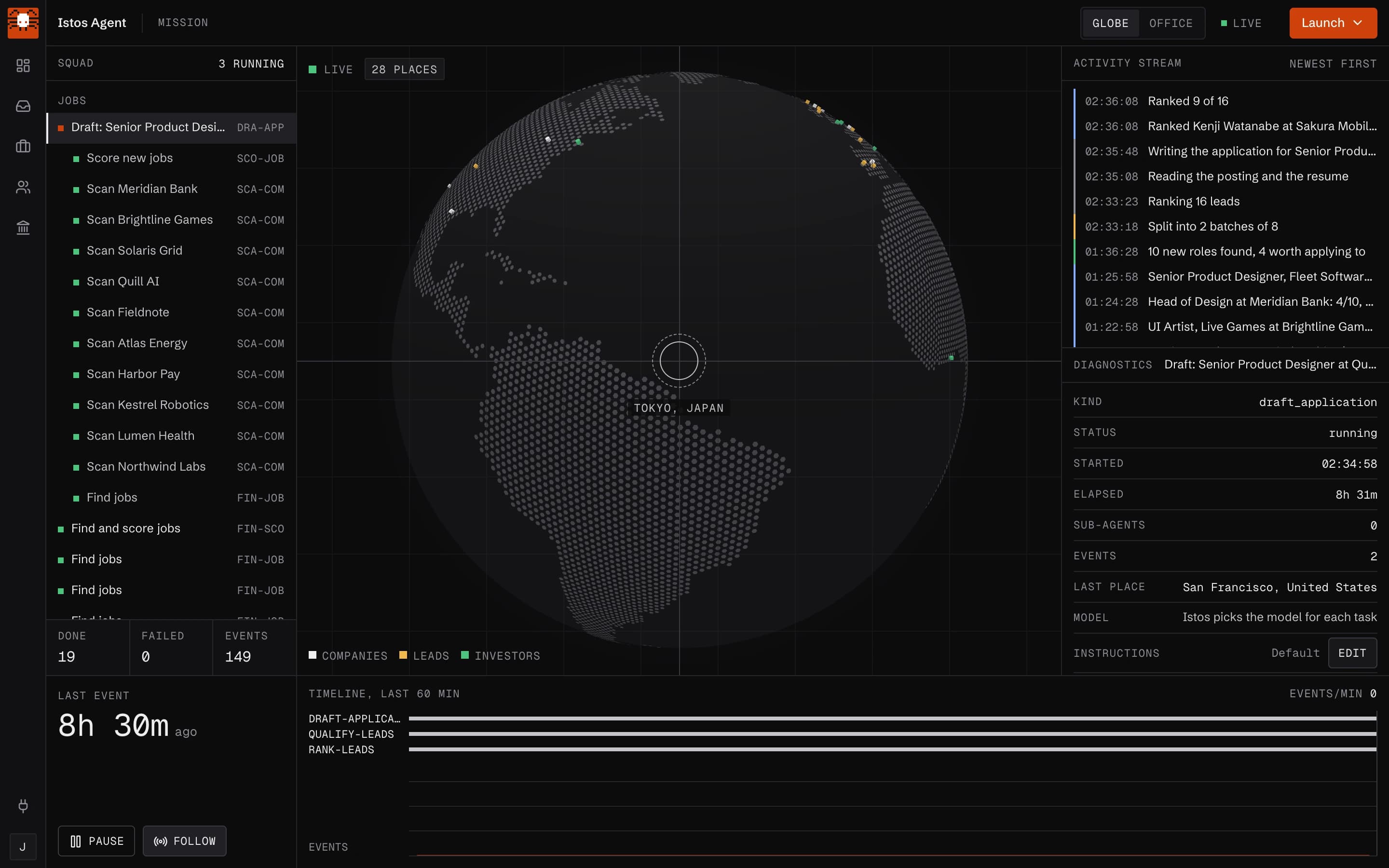Open 'Ranked 9 of 16' activity entry
The height and width of the screenshot is (868, 1389).
[x=1226, y=101]
